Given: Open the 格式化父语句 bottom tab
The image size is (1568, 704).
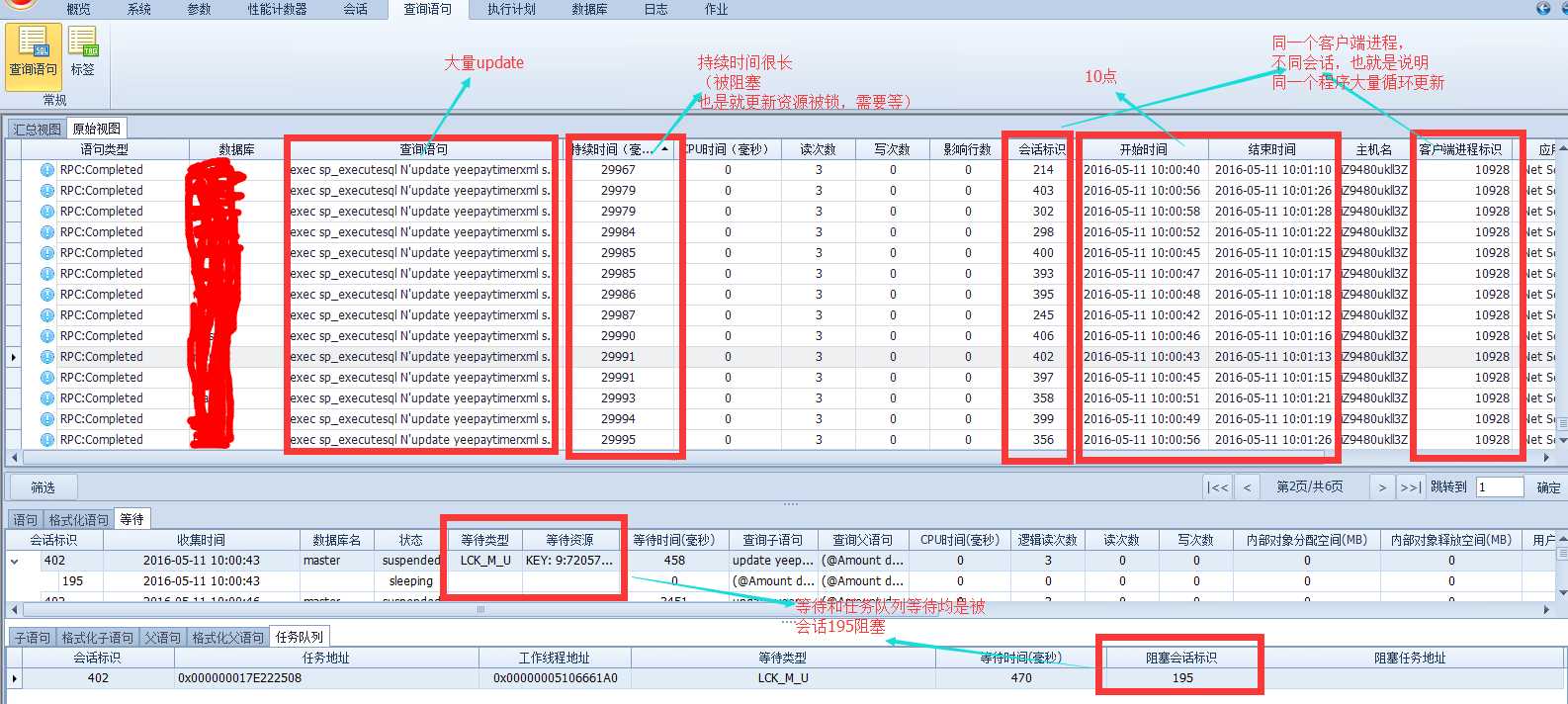Looking at the screenshot, I should (x=227, y=638).
